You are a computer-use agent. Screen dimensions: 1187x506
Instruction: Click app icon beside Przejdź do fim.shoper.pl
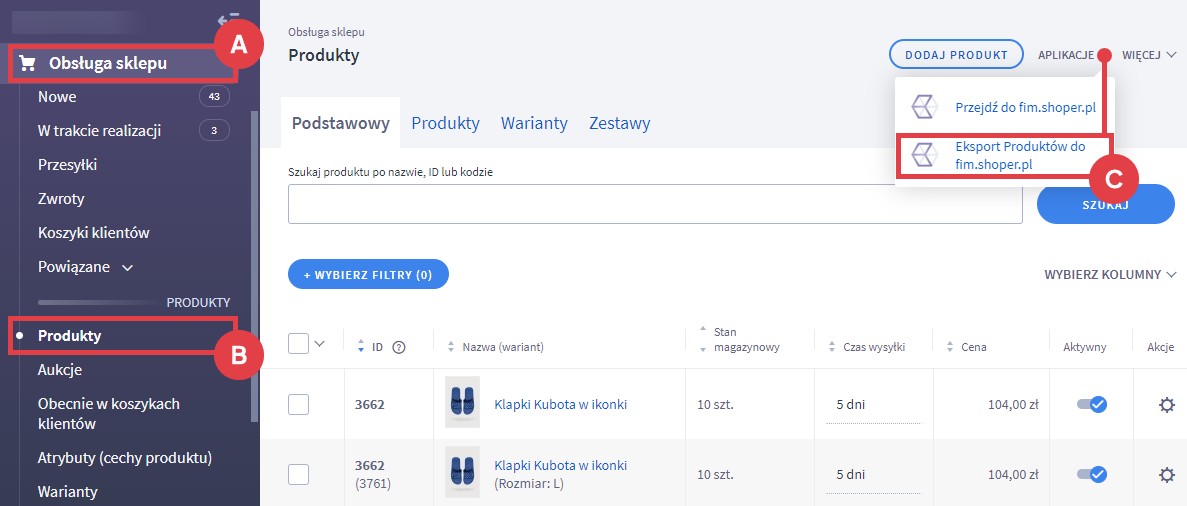pyautogui.click(x=922, y=107)
